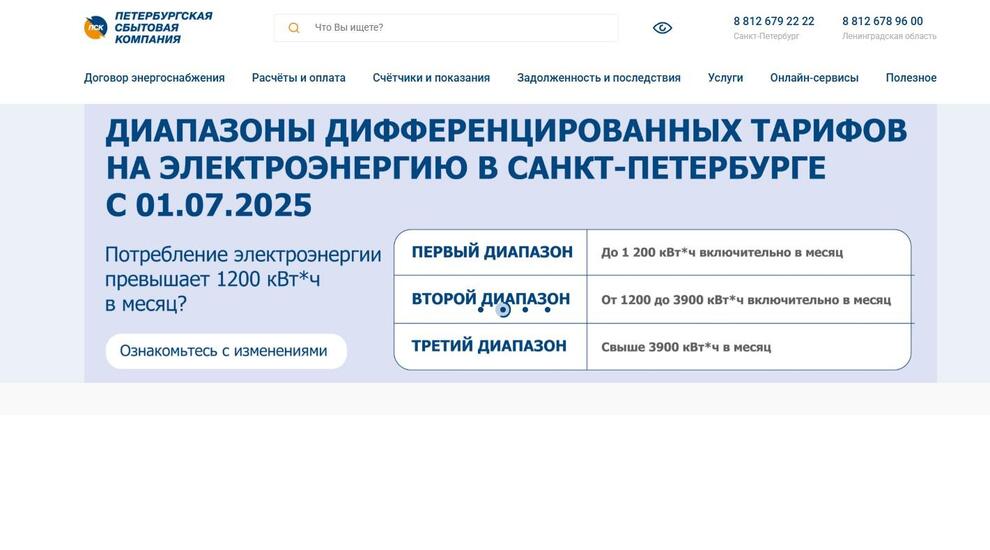Open 'Задолженность и последствия' menu

point(599,78)
